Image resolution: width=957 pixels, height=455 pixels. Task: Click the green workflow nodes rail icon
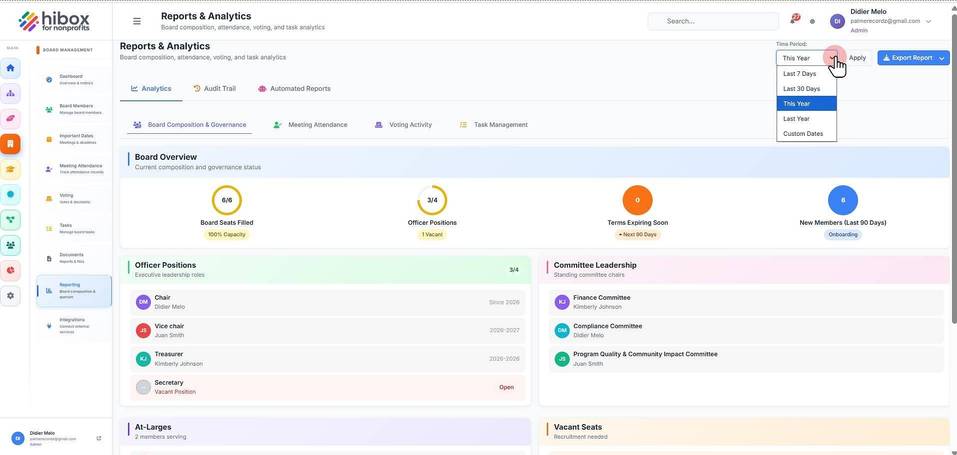coord(10,220)
